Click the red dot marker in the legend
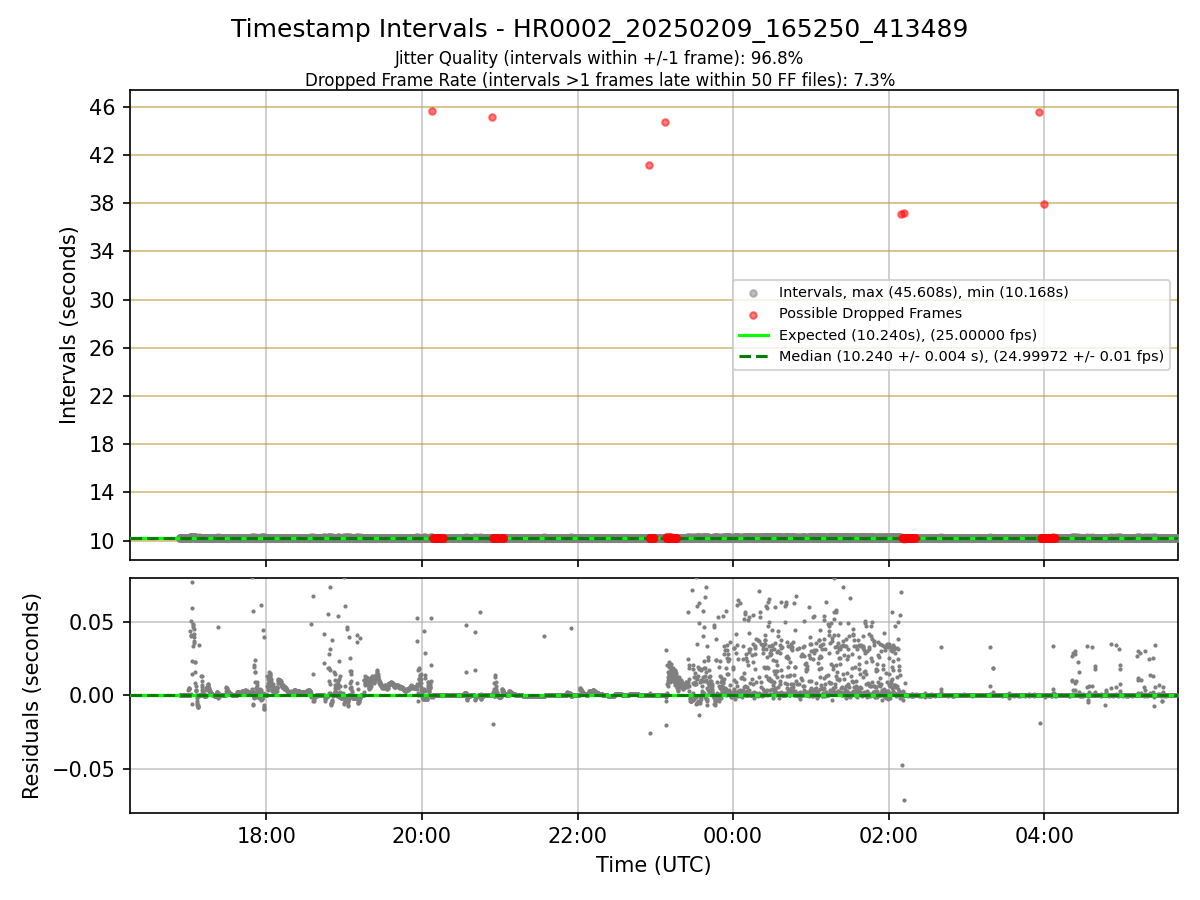The height and width of the screenshot is (900, 1200). coord(754,314)
